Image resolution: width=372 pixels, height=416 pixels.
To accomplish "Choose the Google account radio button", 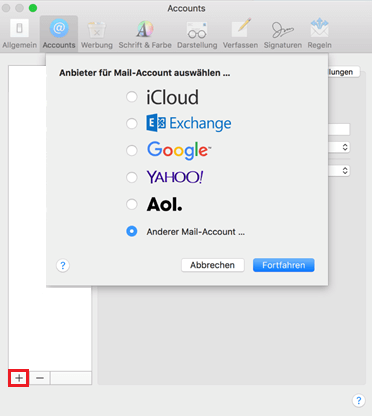I will coord(132,150).
